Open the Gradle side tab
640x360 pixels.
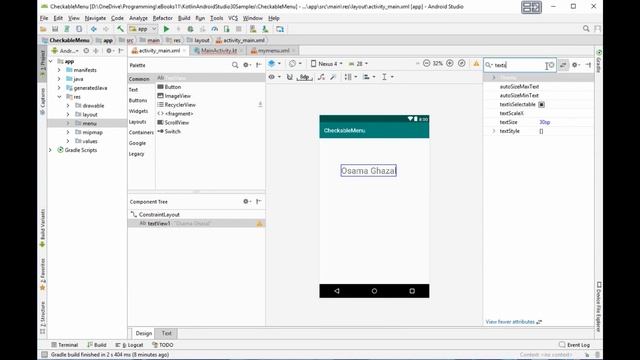pyautogui.click(x=599, y=61)
